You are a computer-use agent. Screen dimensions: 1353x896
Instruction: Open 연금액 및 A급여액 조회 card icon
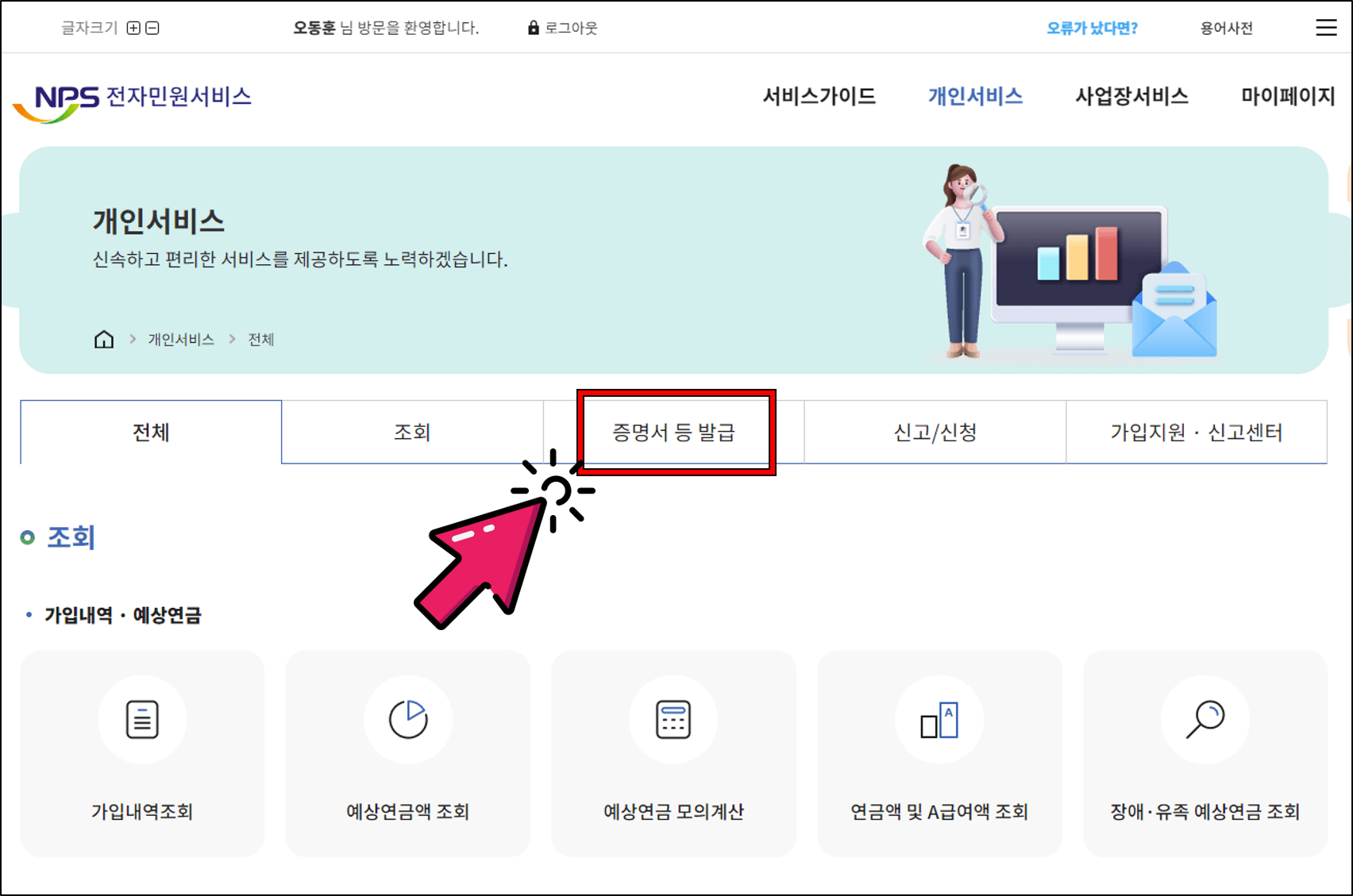tap(939, 720)
